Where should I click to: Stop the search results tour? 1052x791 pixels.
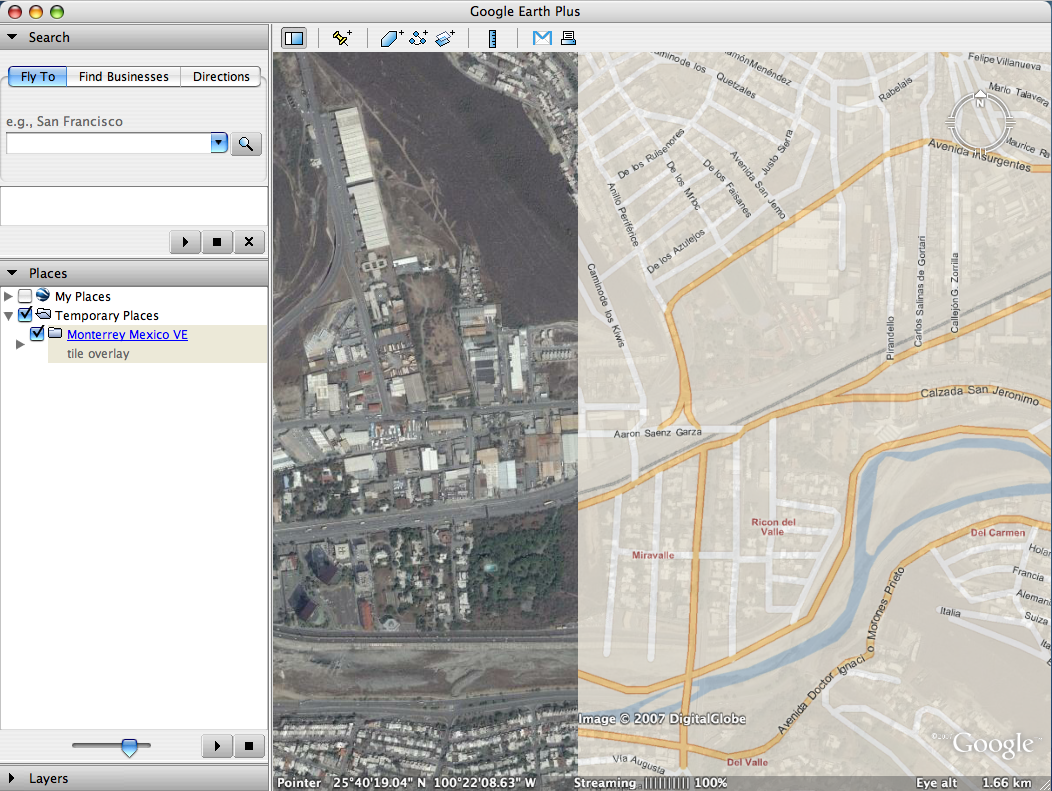pos(217,242)
